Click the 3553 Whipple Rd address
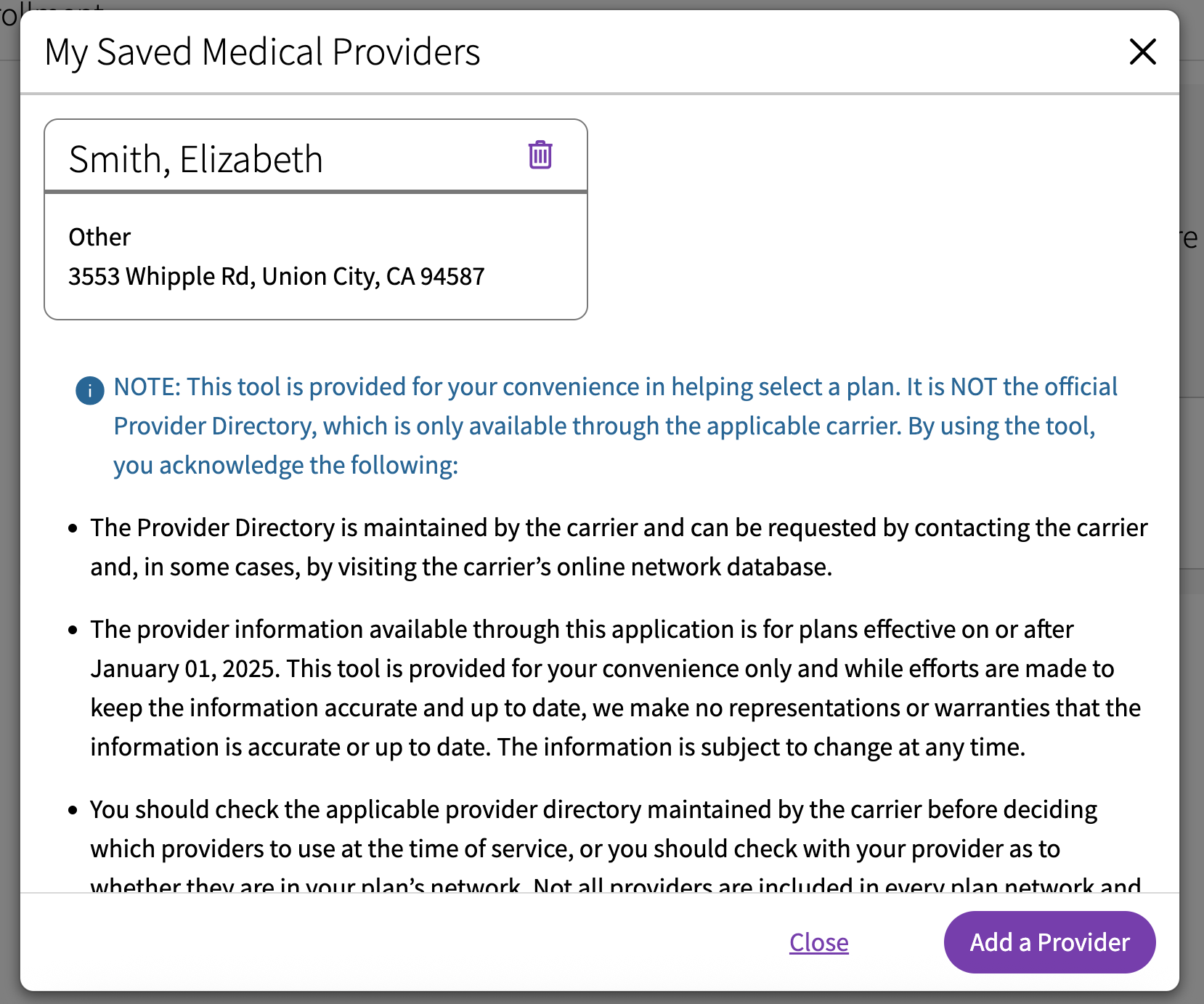The image size is (1204, 1004). click(x=276, y=277)
